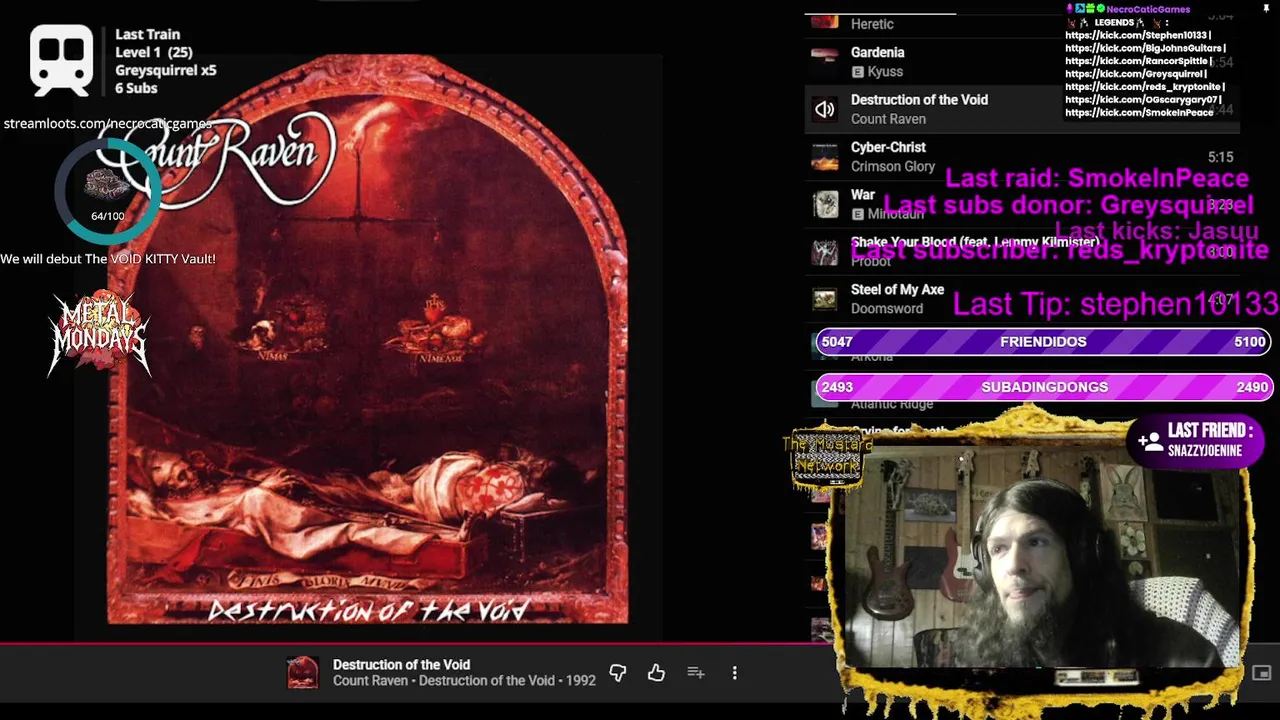This screenshot has height=720, width=1280.
Task: Click the Last raid: SmokeInPeace text
Action: coord(1096,178)
